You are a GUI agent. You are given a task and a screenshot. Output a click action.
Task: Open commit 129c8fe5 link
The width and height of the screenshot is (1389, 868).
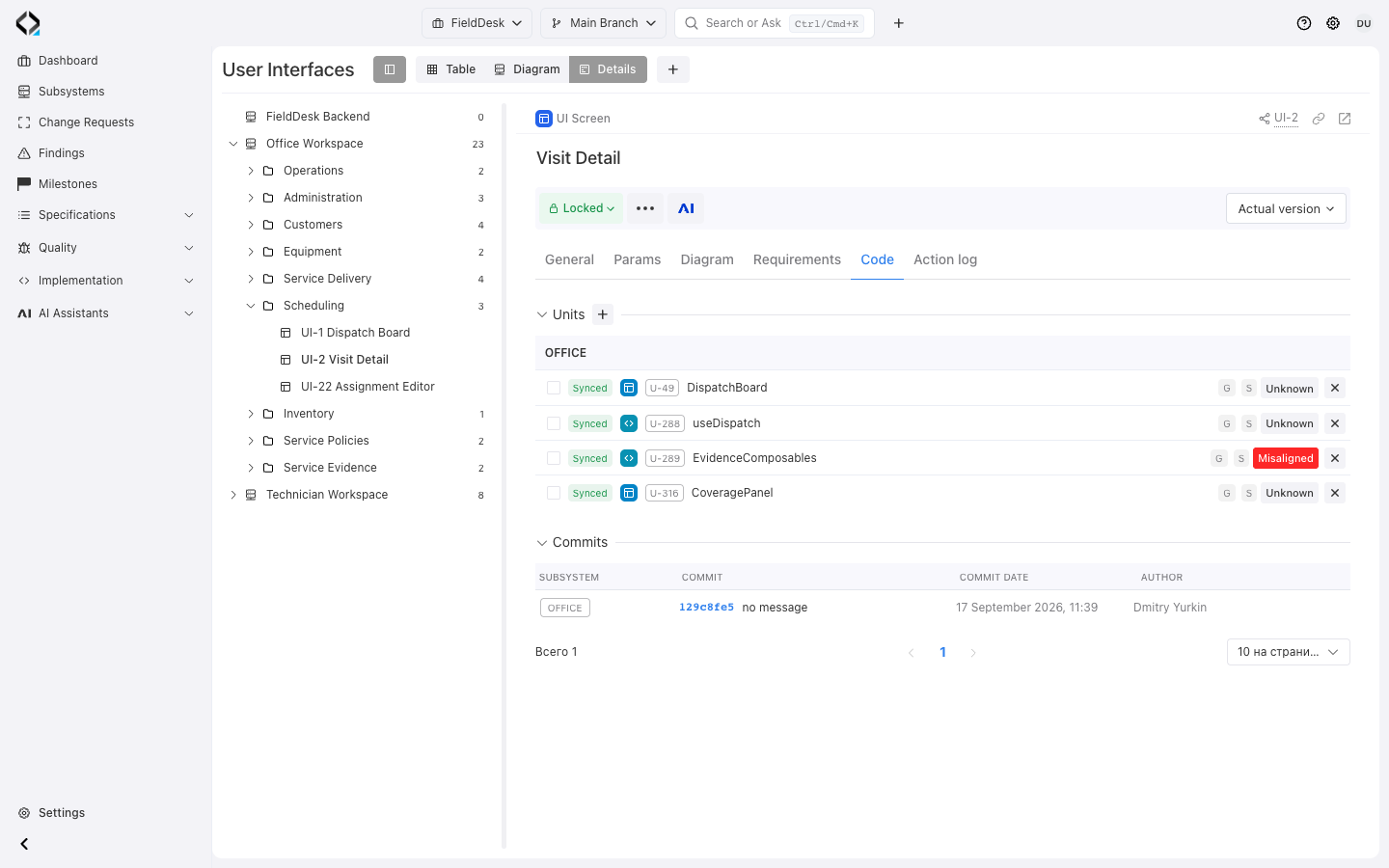(706, 608)
